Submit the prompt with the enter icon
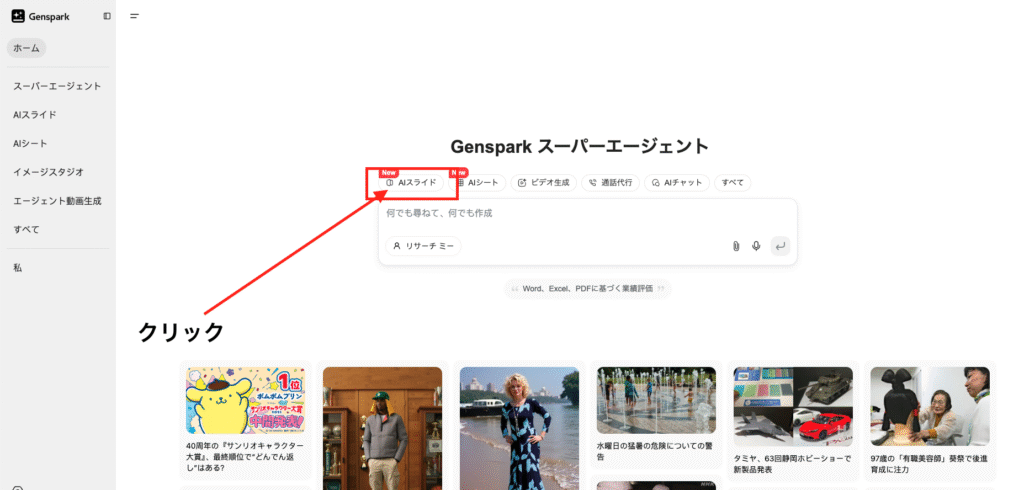The image size is (1024, 490). 780,246
